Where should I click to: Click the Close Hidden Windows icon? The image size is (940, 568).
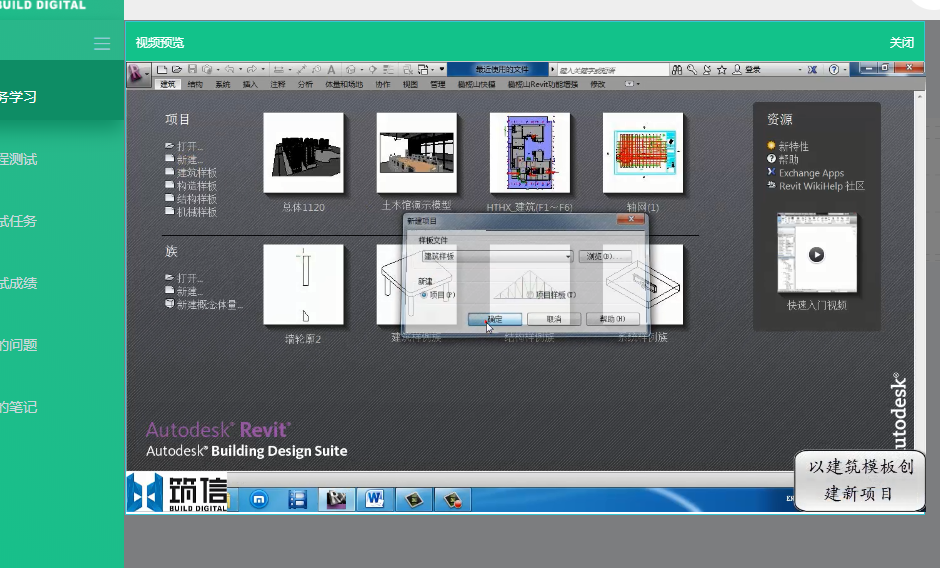(x=408, y=70)
